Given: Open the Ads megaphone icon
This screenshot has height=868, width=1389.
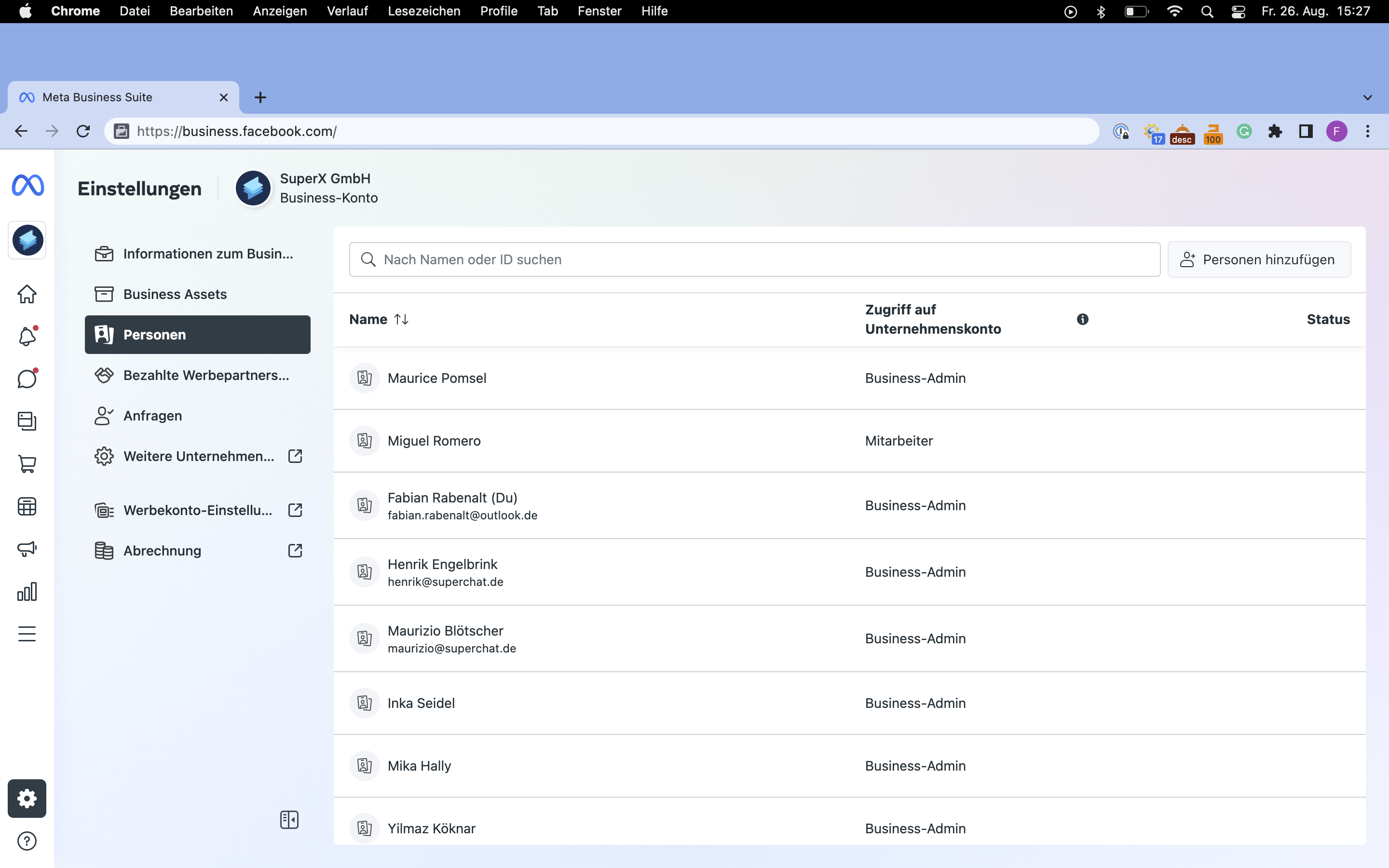Looking at the screenshot, I should [x=27, y=549].
